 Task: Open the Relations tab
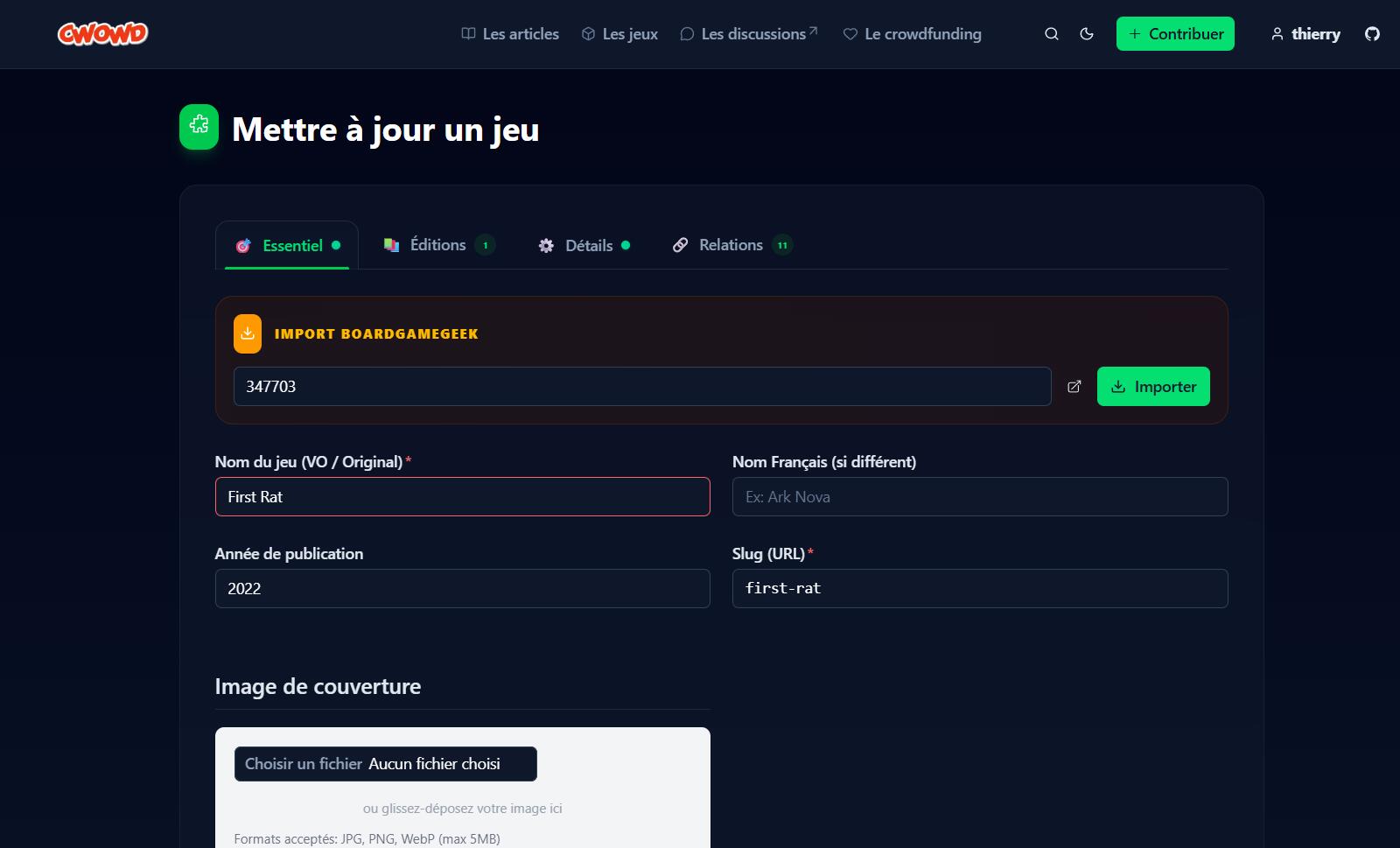coord(731,245)
